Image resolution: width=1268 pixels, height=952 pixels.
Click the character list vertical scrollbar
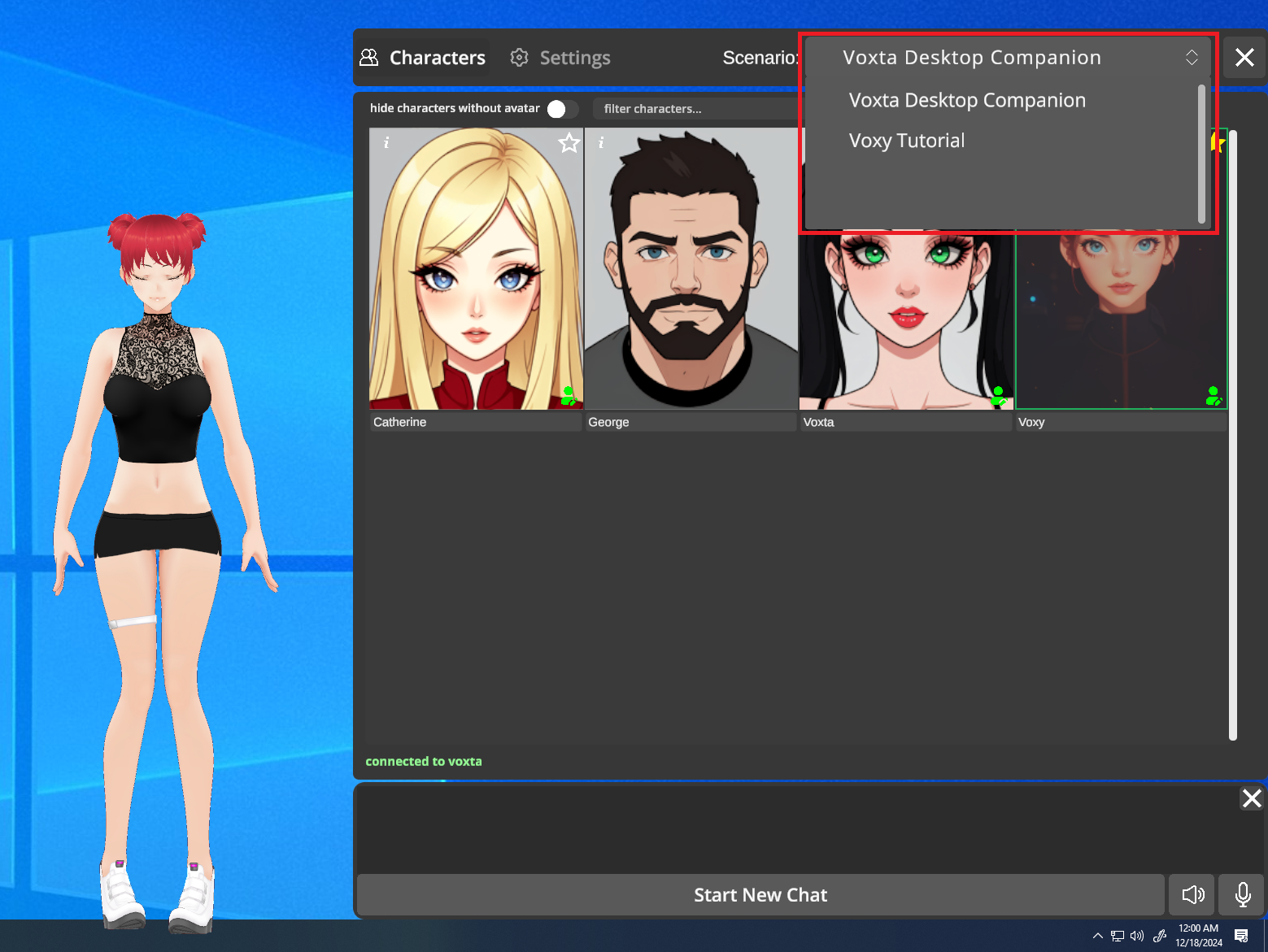(x=1233, y=435)
